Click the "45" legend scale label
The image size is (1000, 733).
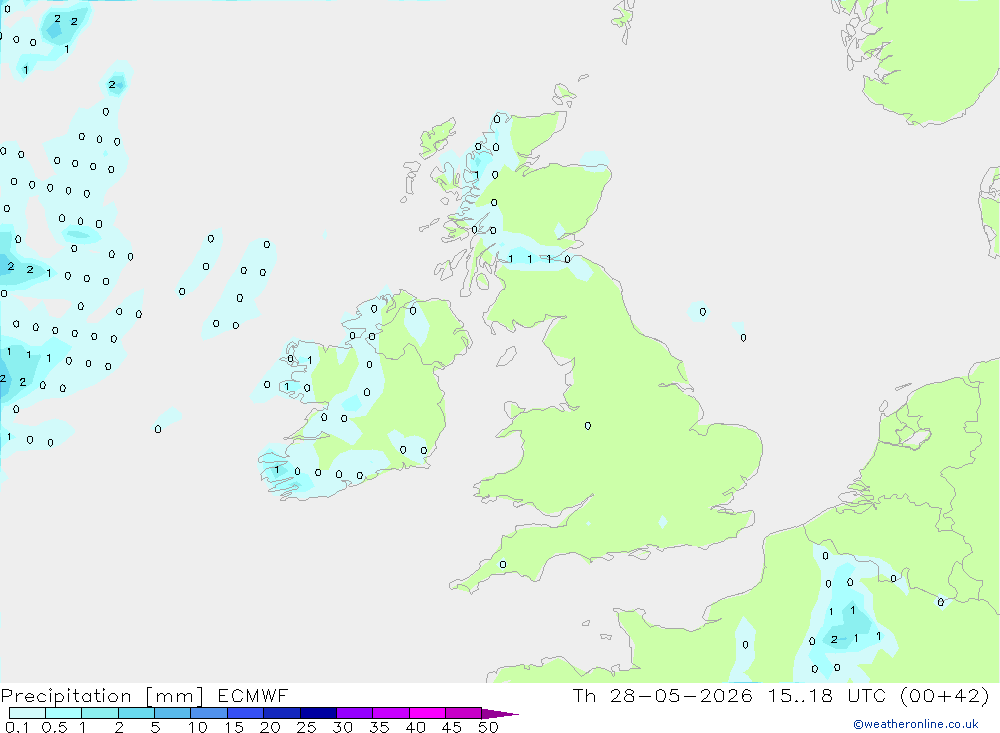click(452, 727)
